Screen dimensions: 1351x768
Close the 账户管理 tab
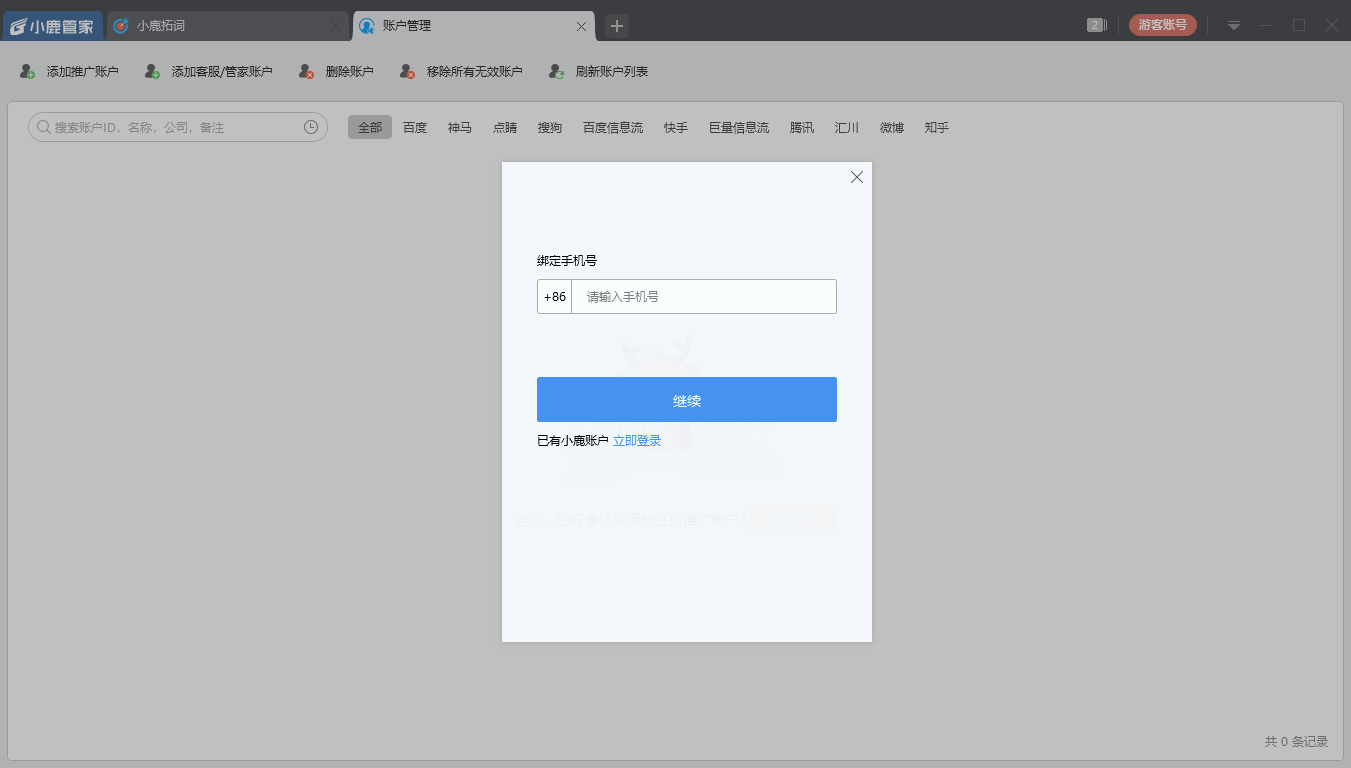pyautogui.click(x=581, y=27)
